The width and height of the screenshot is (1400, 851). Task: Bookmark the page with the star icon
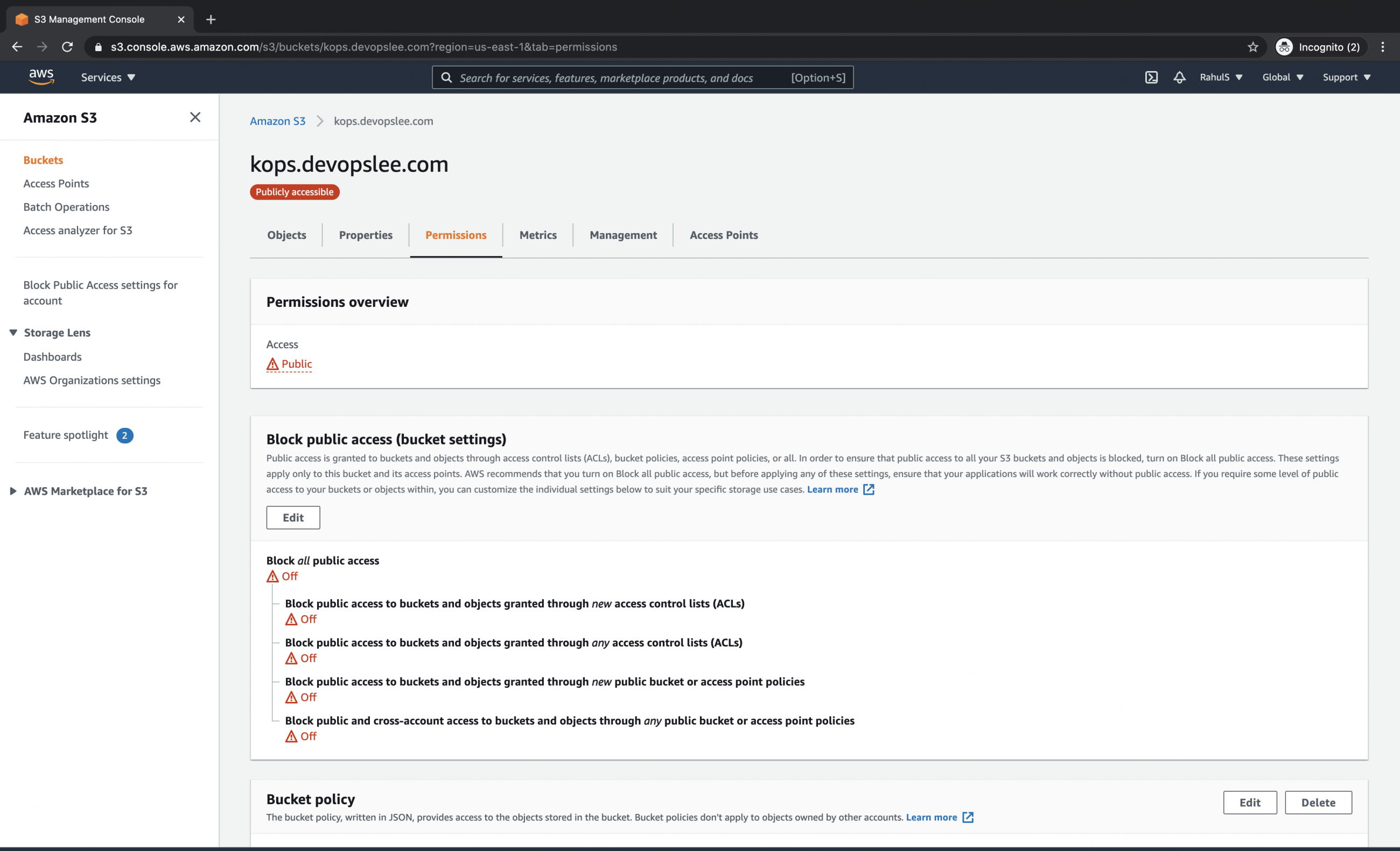pyautogui.click(x=1253, y=47)
